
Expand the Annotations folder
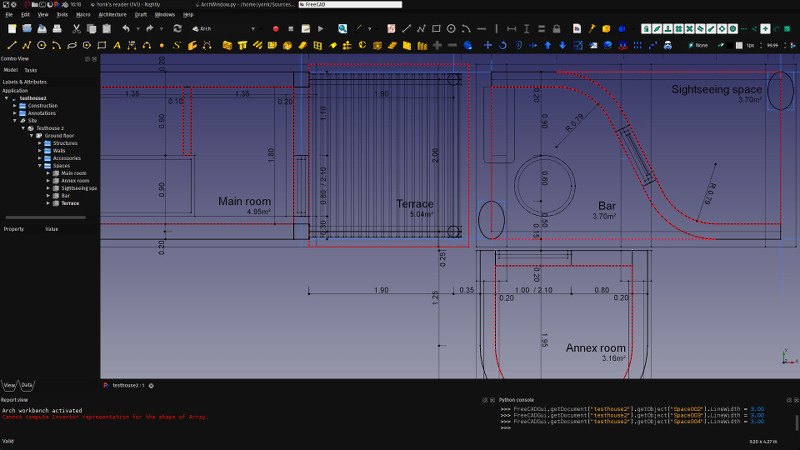click(x=15, y=113)
